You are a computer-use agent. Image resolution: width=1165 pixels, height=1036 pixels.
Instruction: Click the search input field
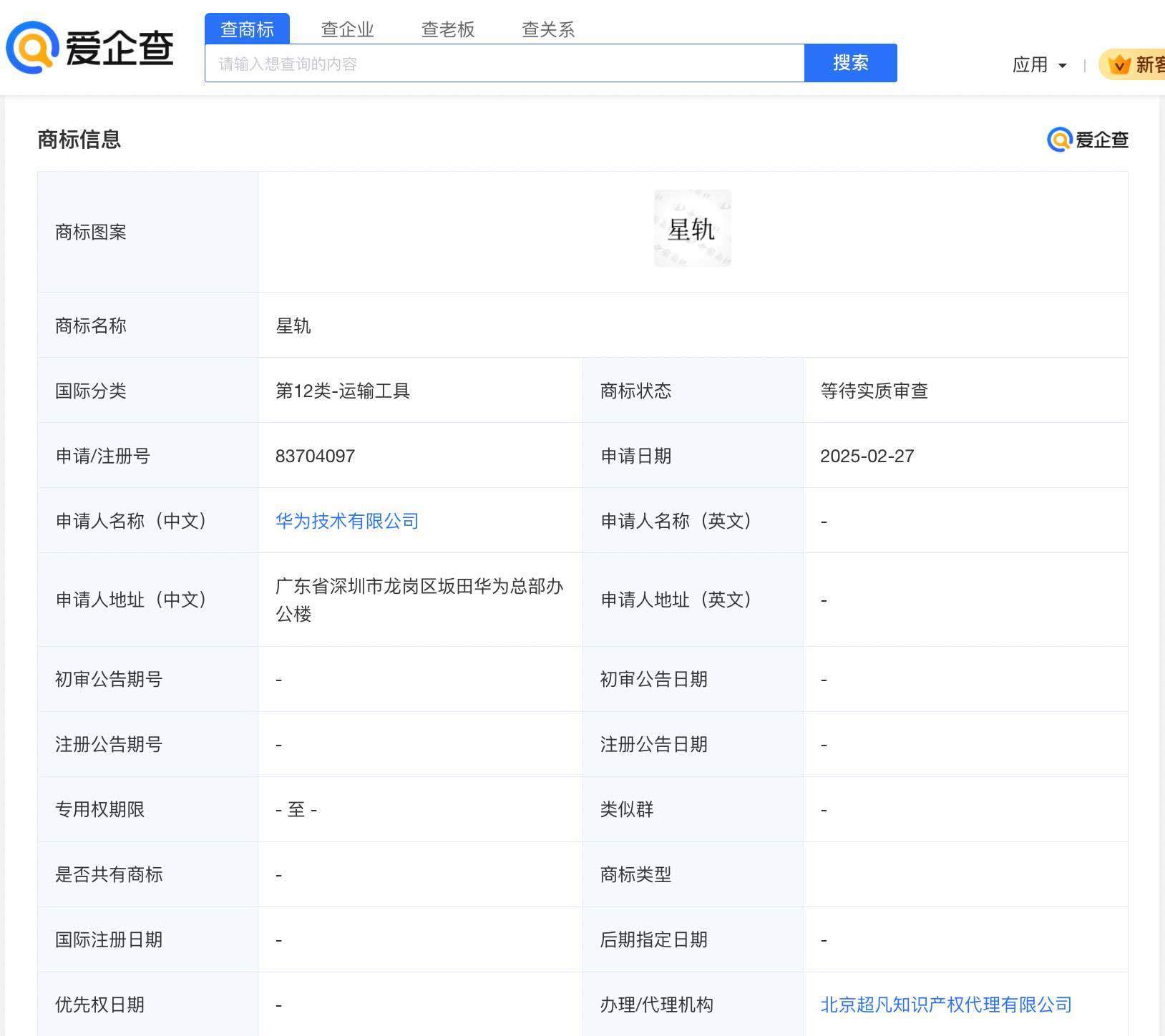tap(504, 64)
